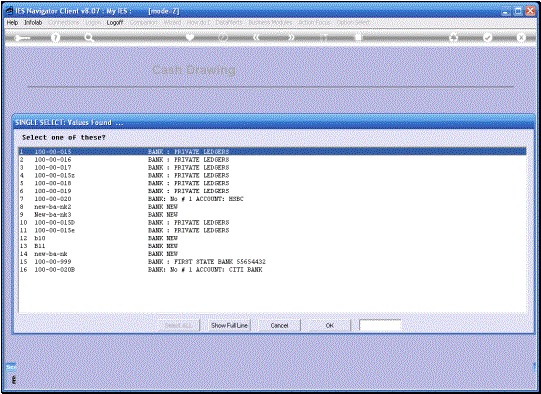Viewport: 541px width, 394px height.
Task: Click the checkmark circle toolbar icon
Action: tap(487, 37)
